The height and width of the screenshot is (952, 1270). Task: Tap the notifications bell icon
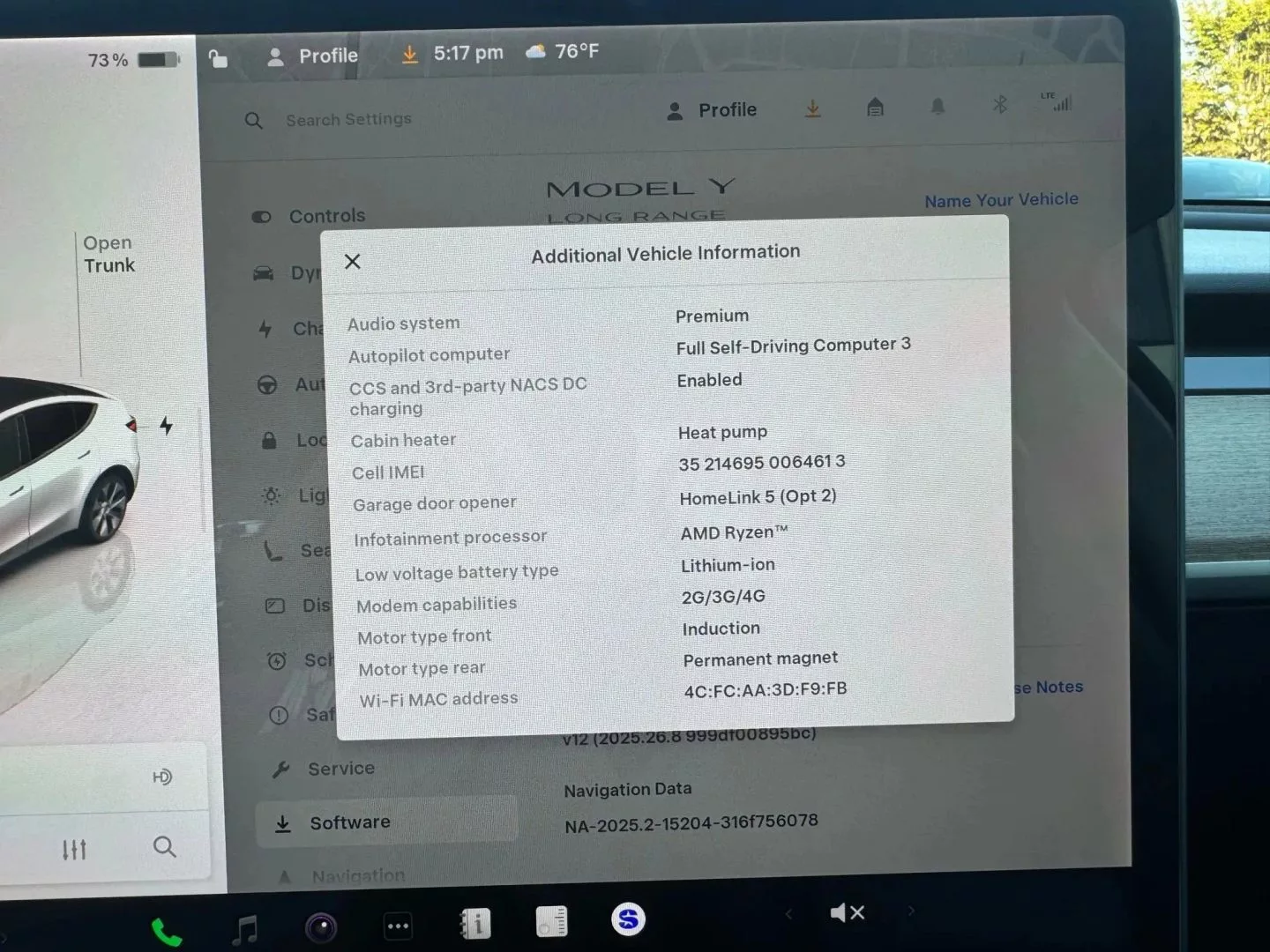938,107
